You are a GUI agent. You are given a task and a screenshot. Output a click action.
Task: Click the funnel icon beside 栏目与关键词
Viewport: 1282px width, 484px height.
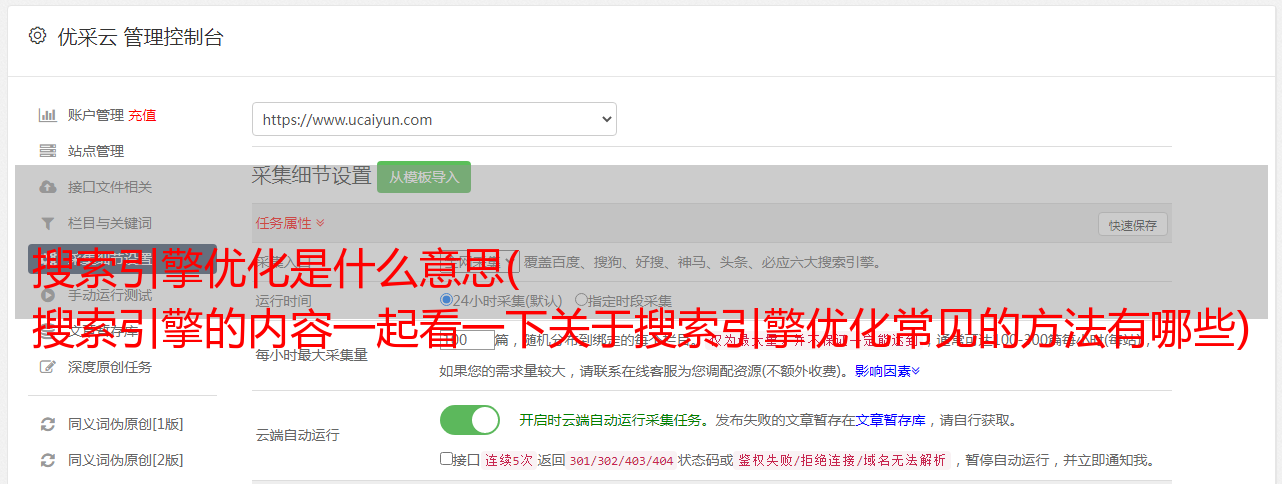point(47,223)
